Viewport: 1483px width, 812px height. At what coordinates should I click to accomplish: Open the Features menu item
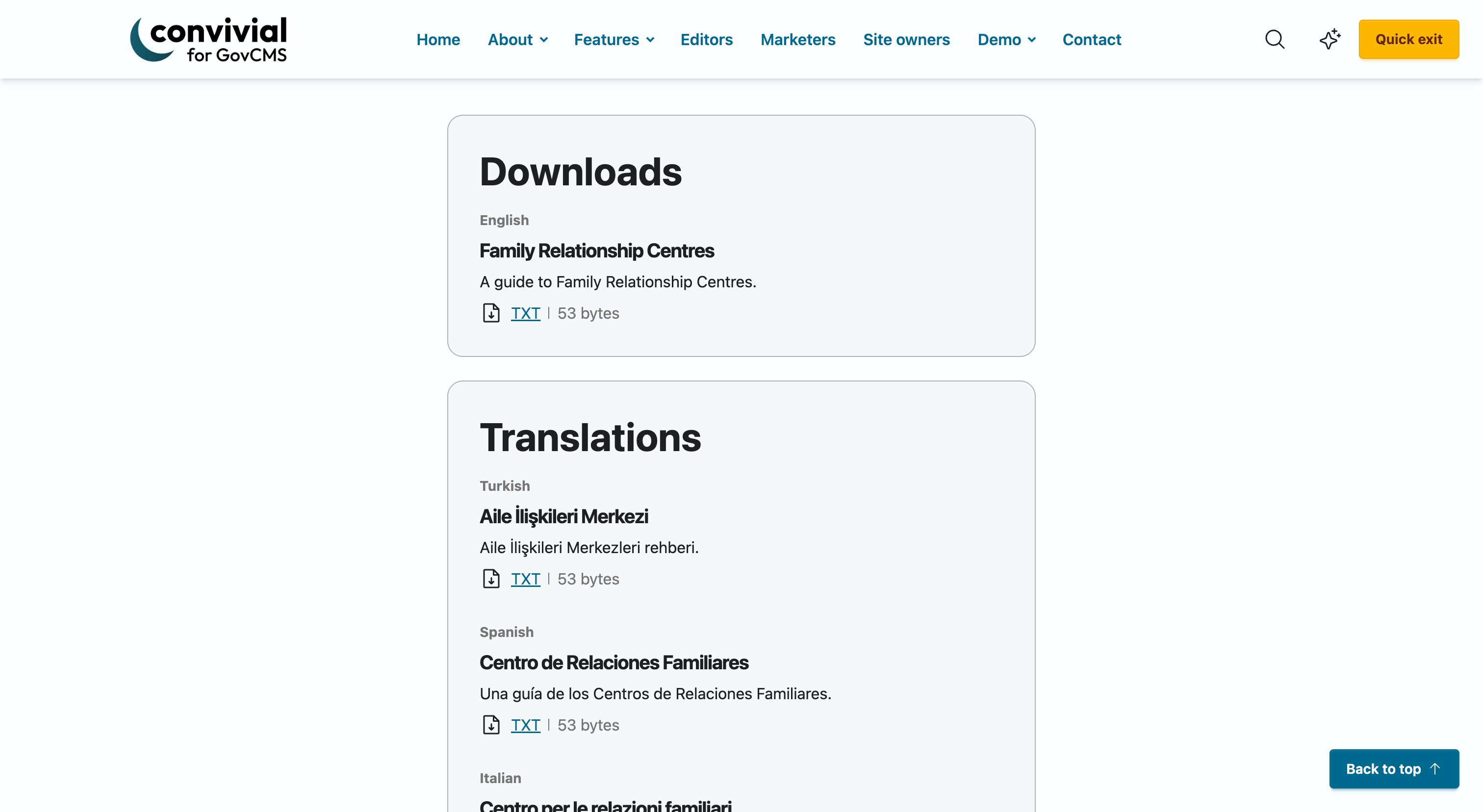[x=606, y=40]
